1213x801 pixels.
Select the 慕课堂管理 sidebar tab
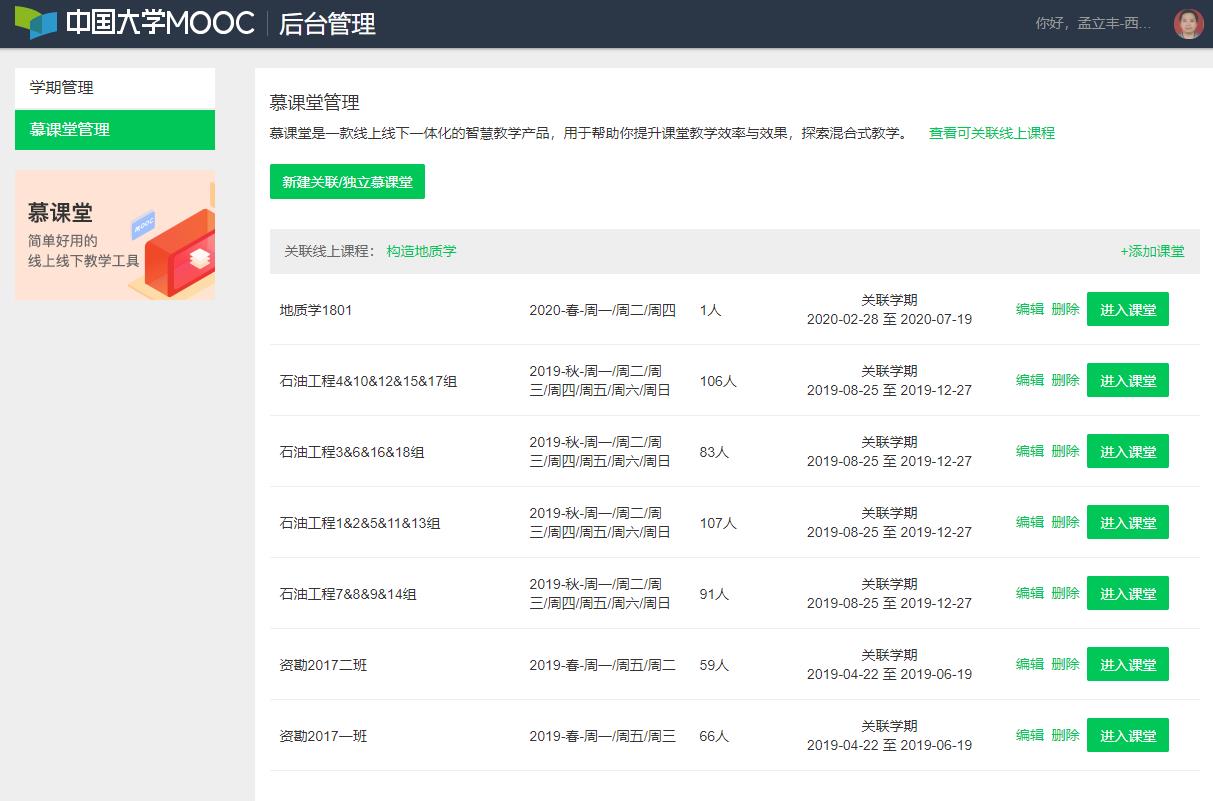(115, 130)
